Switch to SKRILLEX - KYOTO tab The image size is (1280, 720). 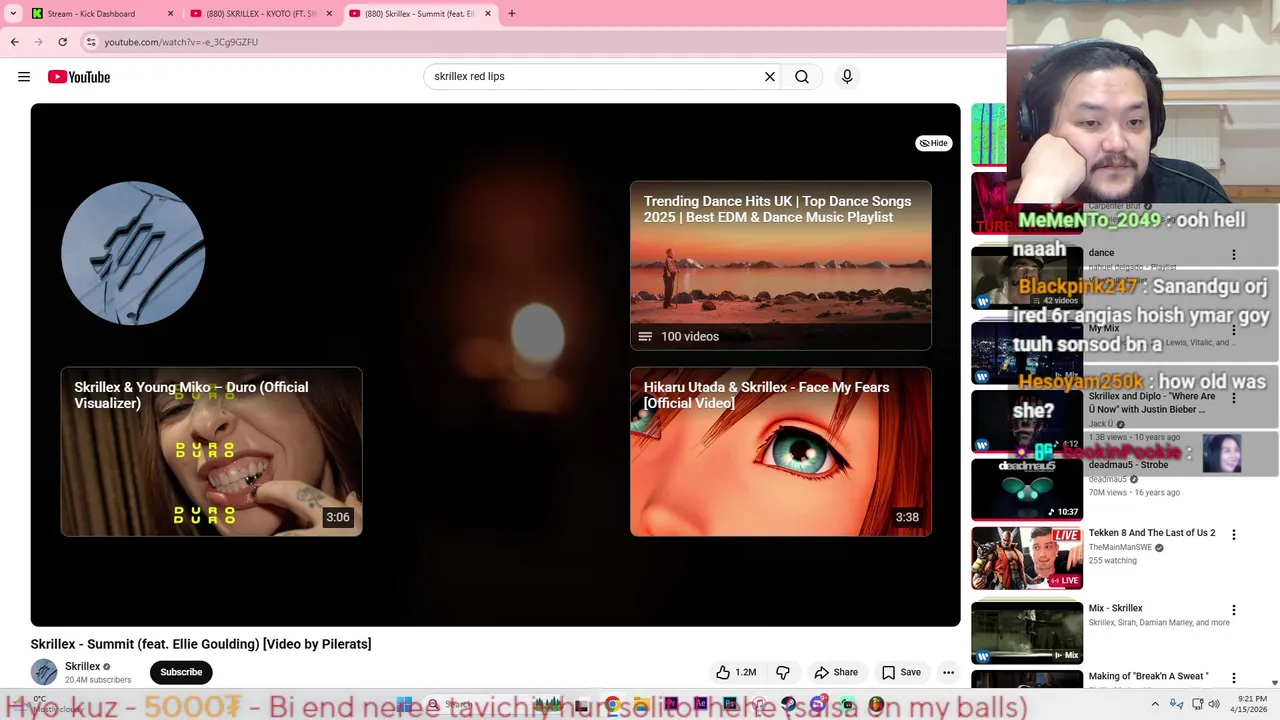coord(262,14)
